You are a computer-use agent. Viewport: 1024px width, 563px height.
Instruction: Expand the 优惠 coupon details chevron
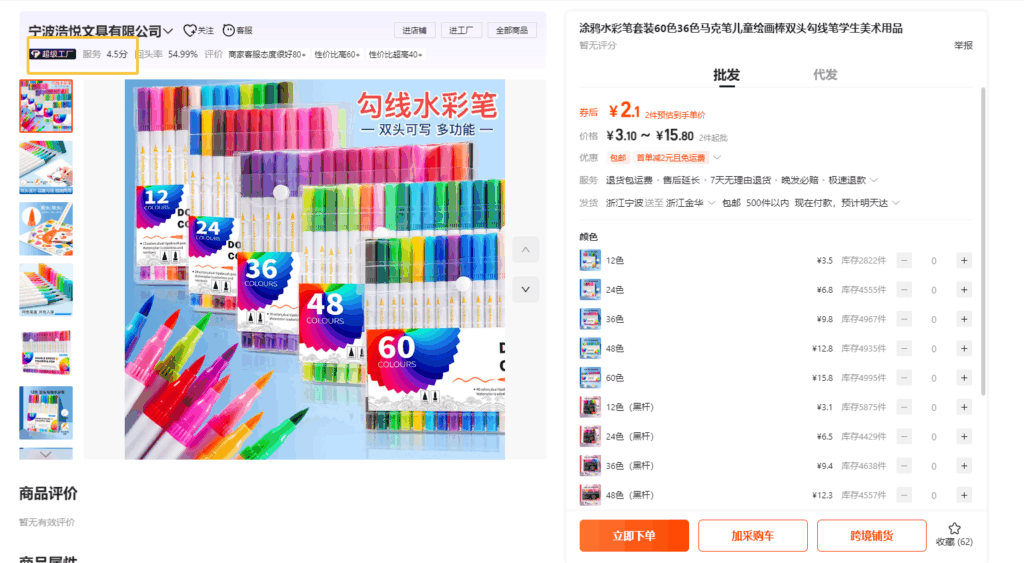coord(716,158)
